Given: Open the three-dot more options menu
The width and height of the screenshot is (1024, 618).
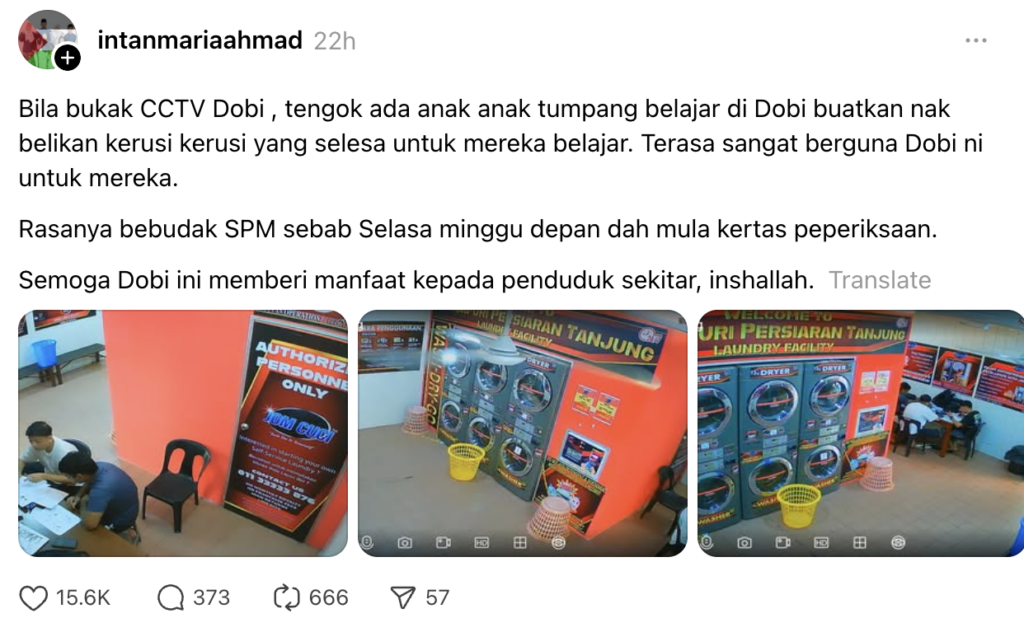Looking at the screenshot, I should [x=976, y=41].
